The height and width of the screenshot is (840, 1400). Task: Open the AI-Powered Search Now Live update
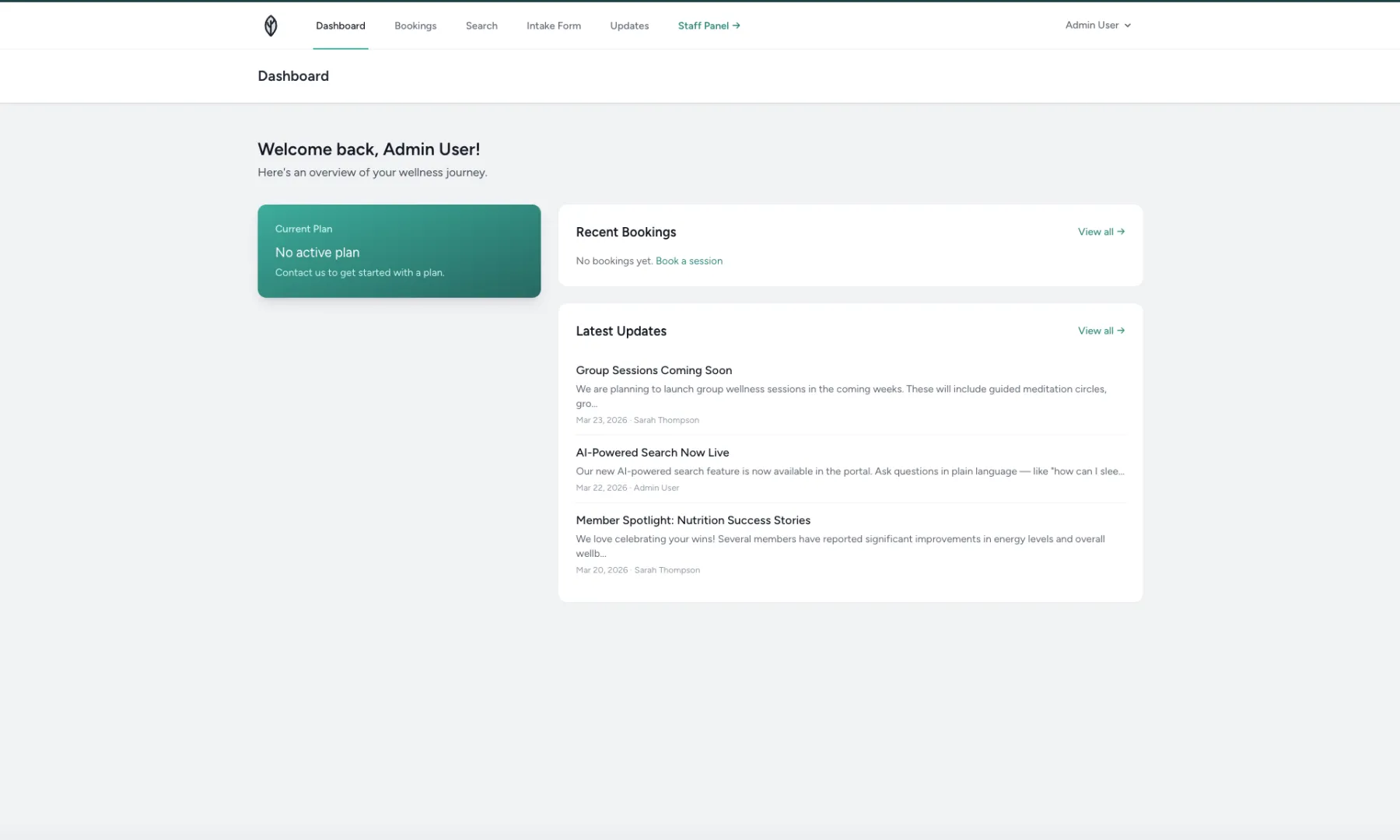click(x=652, y=452)
